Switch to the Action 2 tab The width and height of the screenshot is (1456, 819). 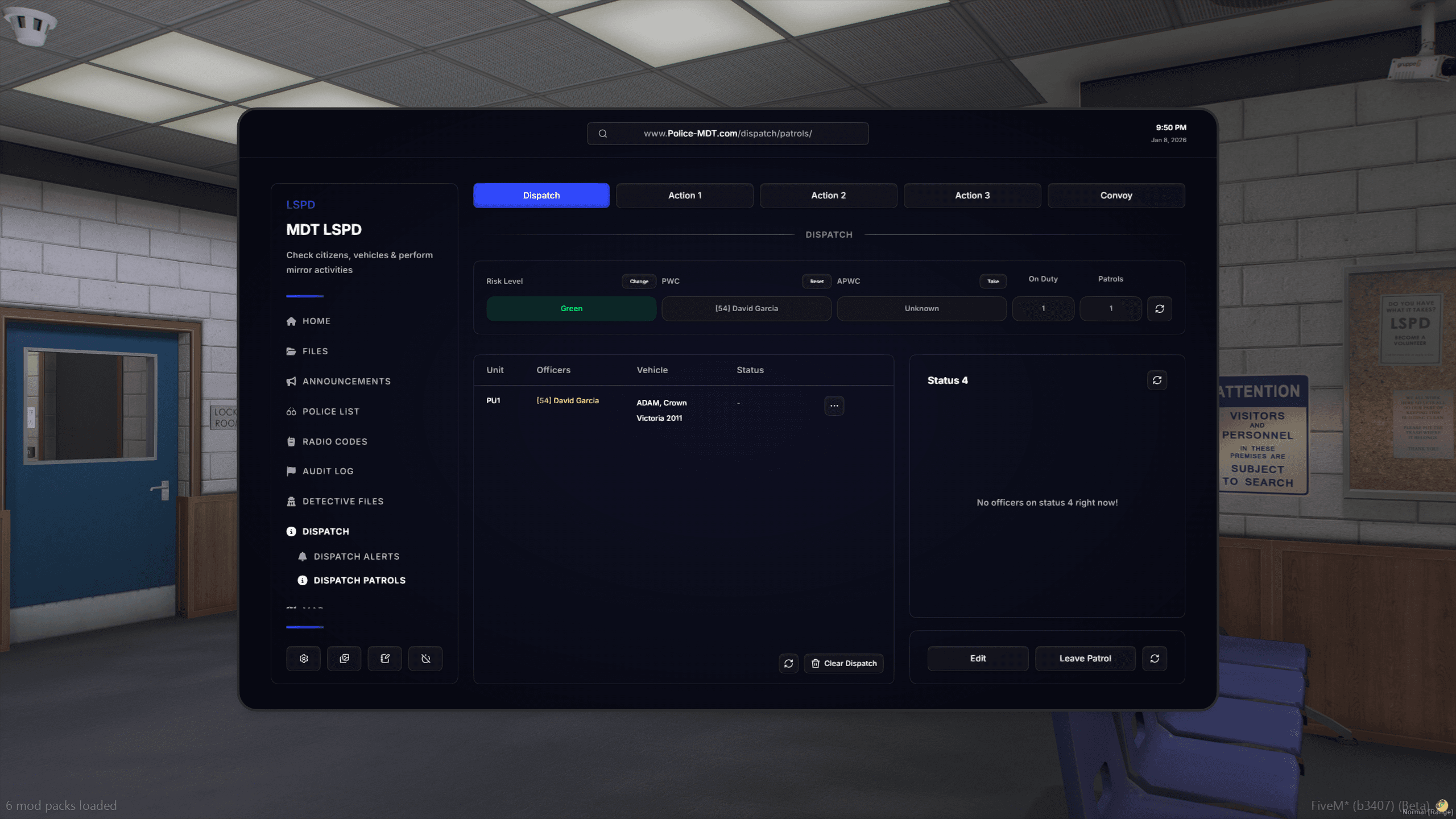pos(828,195)
